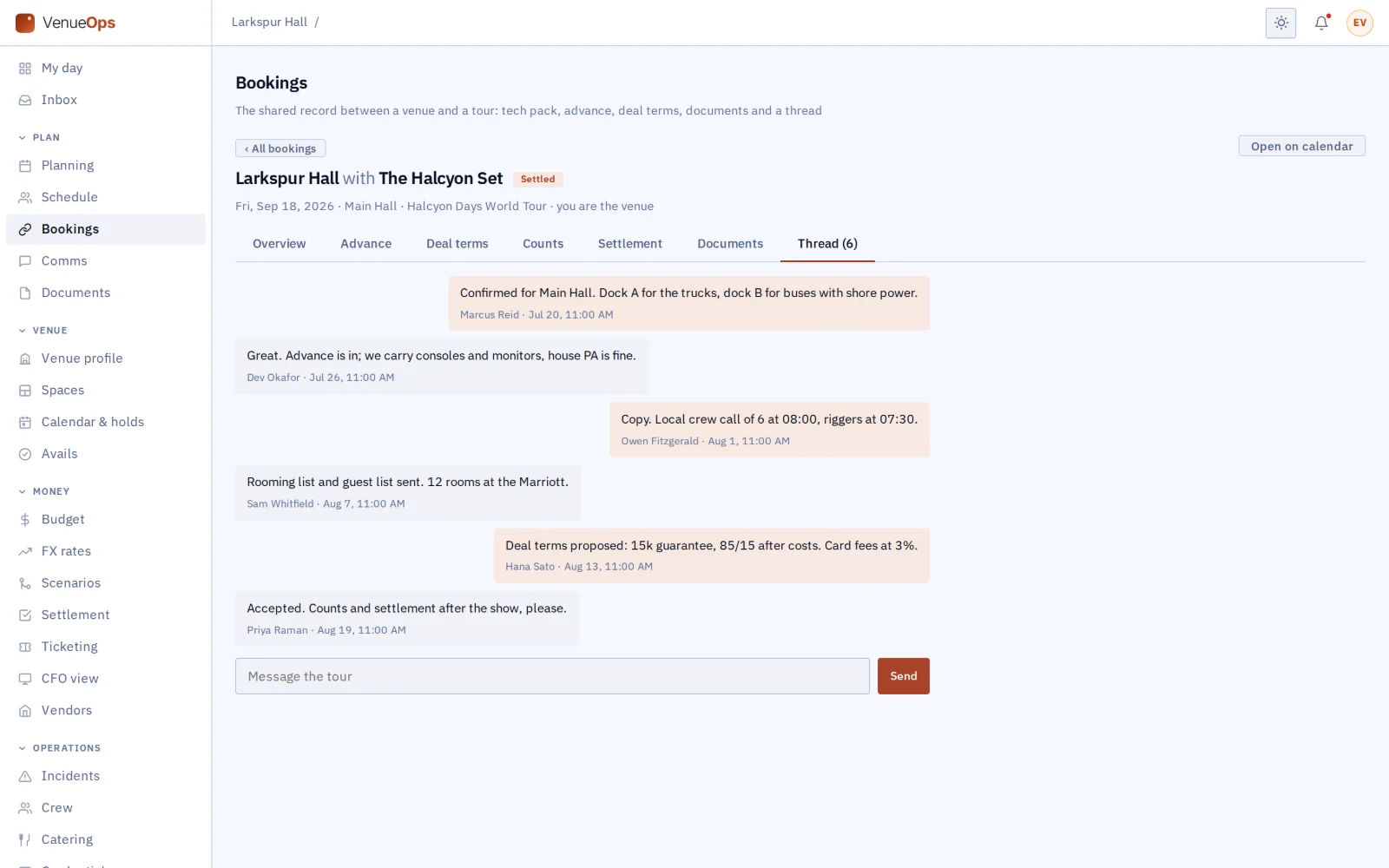Open the EV user avatar menu
Image resolution: width=1389 pixels, height=868 pixels.
tap(1359, 23)
